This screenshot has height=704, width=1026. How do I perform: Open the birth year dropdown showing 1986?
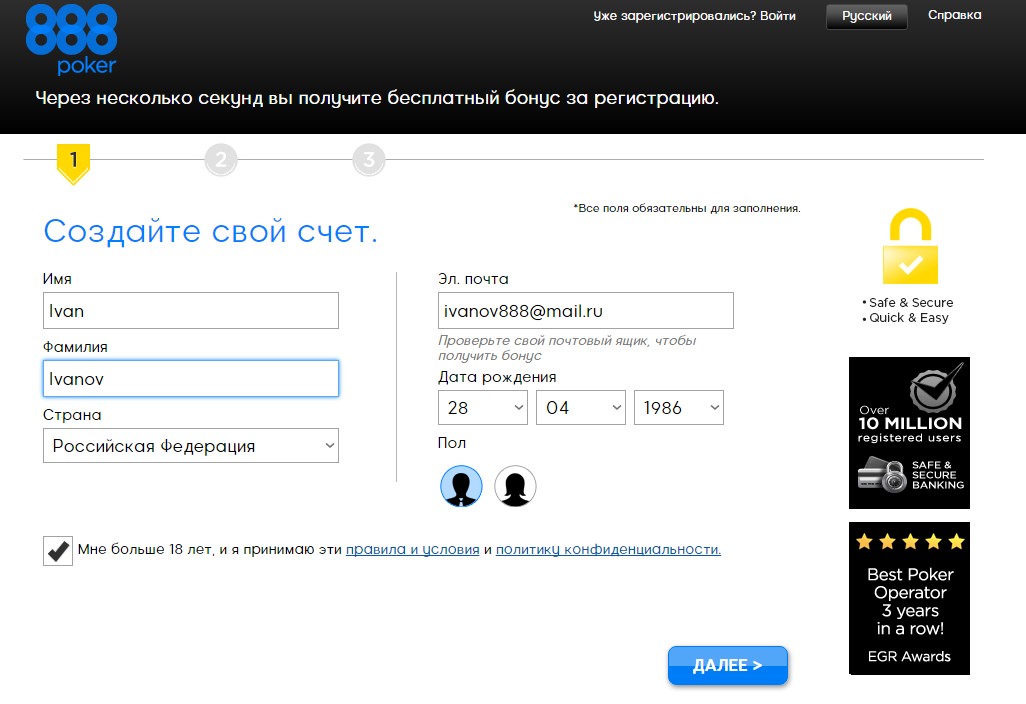click(679, 408)
